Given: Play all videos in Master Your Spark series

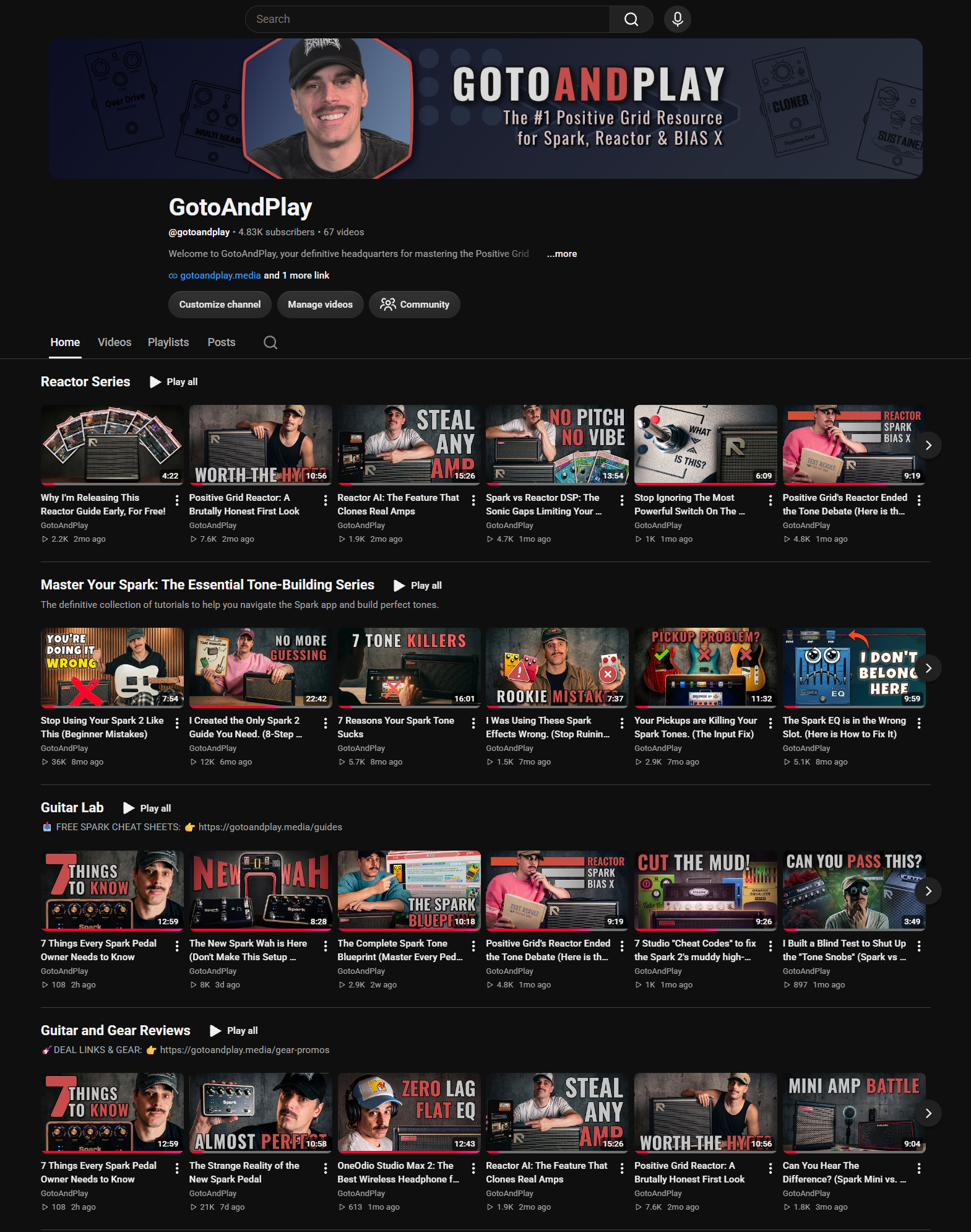Looking at the screenshot, I should tap(418, 586).
